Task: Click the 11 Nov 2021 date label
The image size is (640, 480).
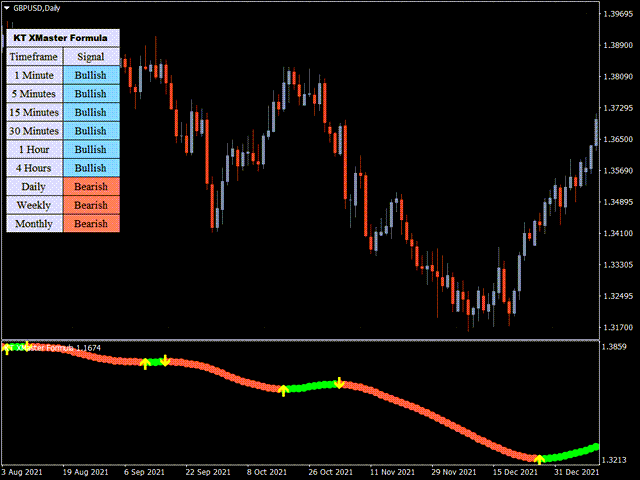Action: [392, 472]
